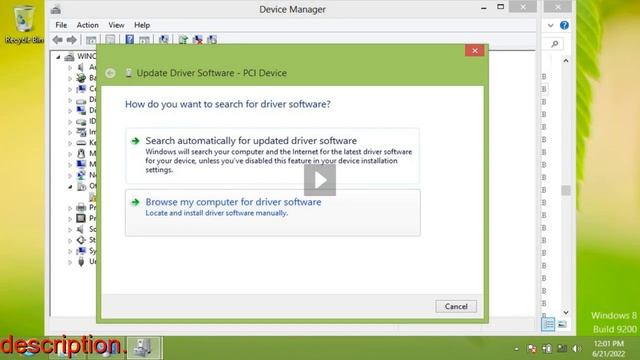Select the USB controllers icon in tree
Viewport: 640px width, 360px height.
pyautogui.click(x=81, y=262)
